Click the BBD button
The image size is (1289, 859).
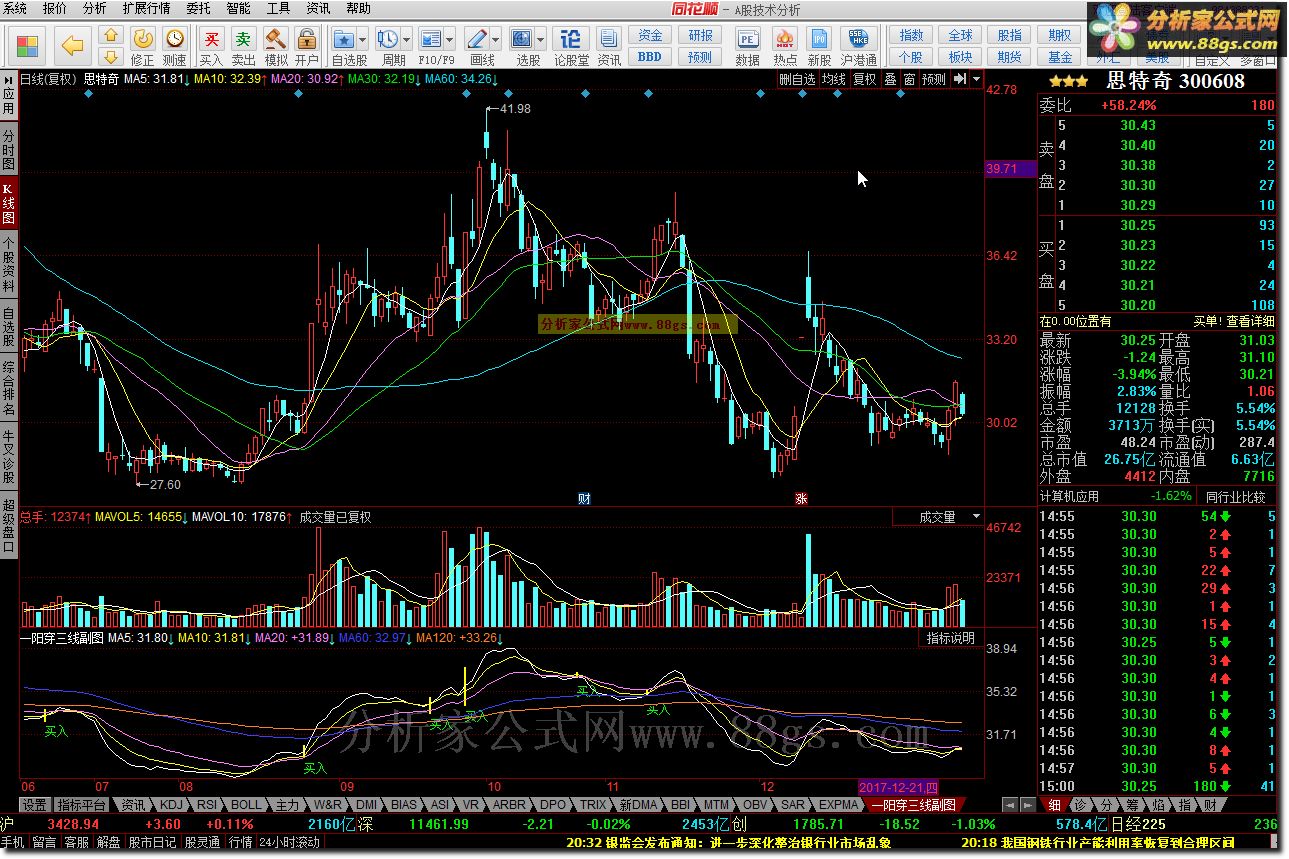(x=650, y=57)
